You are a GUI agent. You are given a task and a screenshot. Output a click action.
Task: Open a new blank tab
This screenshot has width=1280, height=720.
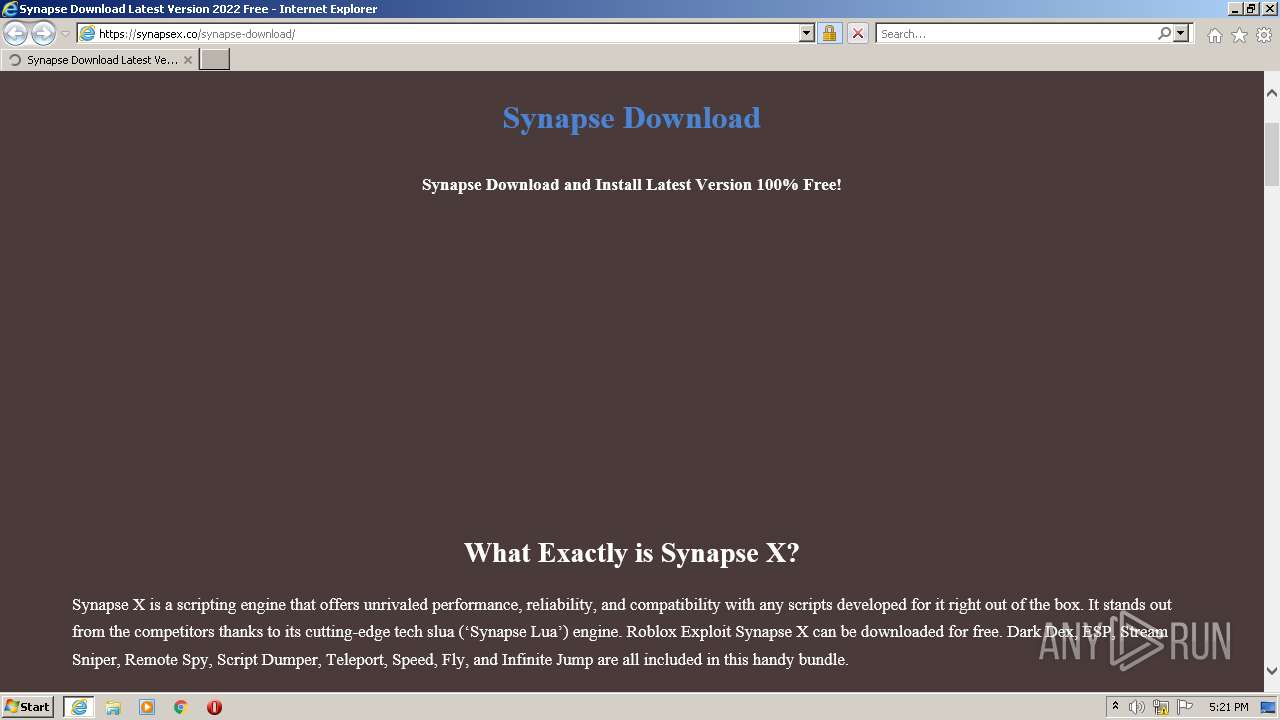215,60
